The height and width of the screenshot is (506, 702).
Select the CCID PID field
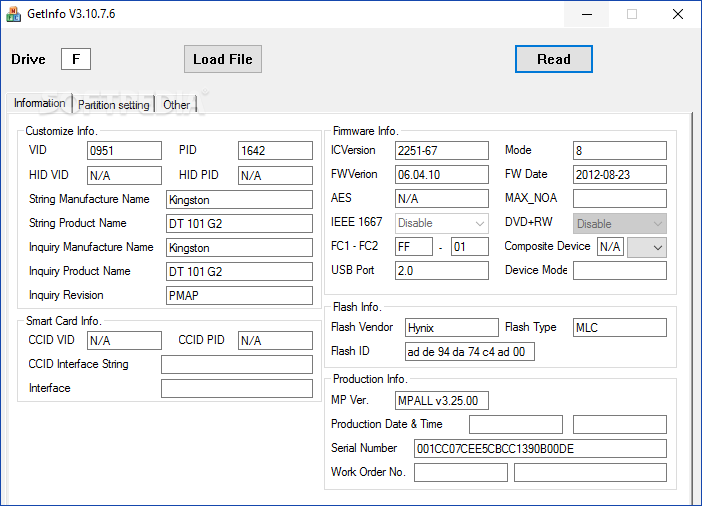275,340
